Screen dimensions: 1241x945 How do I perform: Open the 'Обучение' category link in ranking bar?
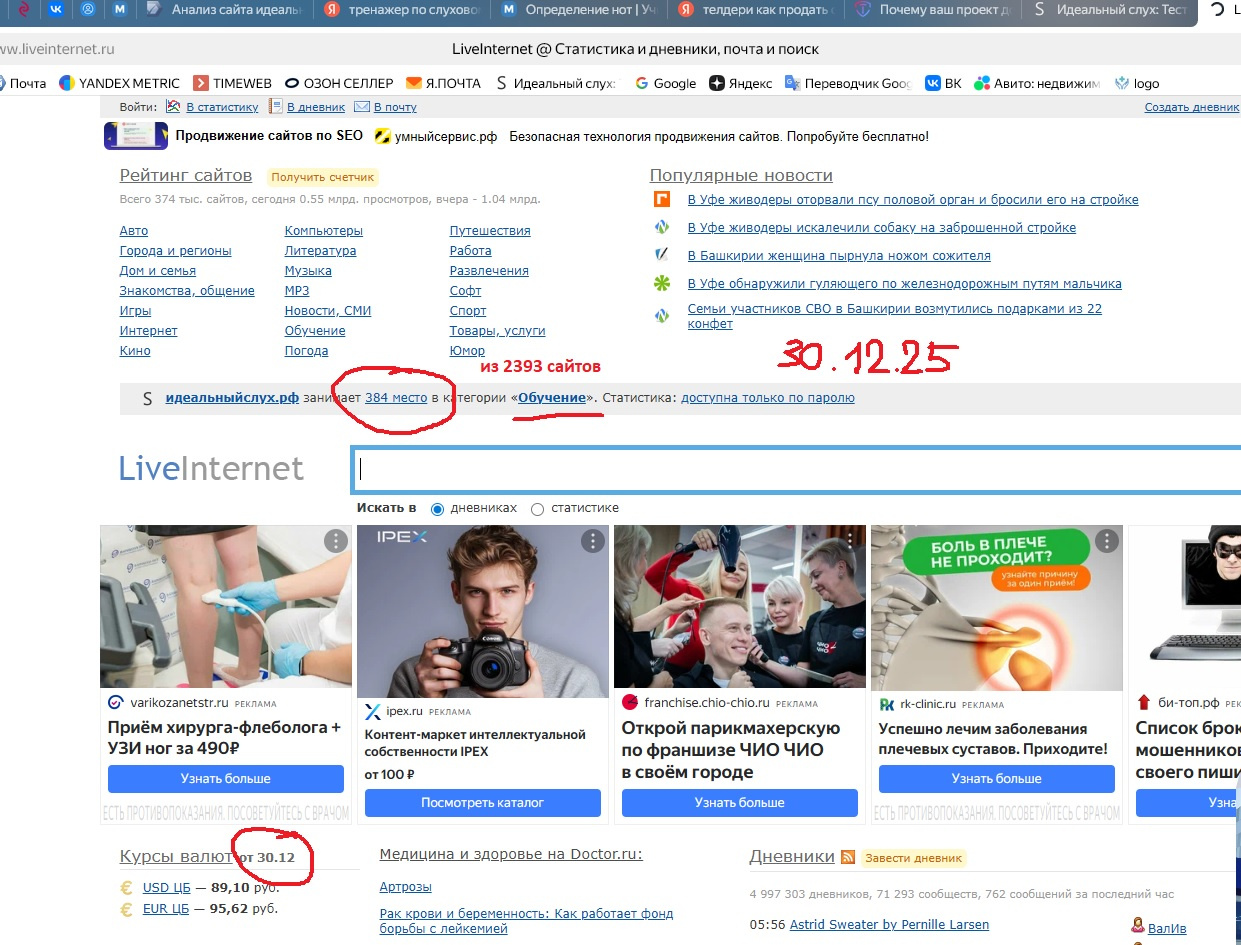click(x=552, y=398)
